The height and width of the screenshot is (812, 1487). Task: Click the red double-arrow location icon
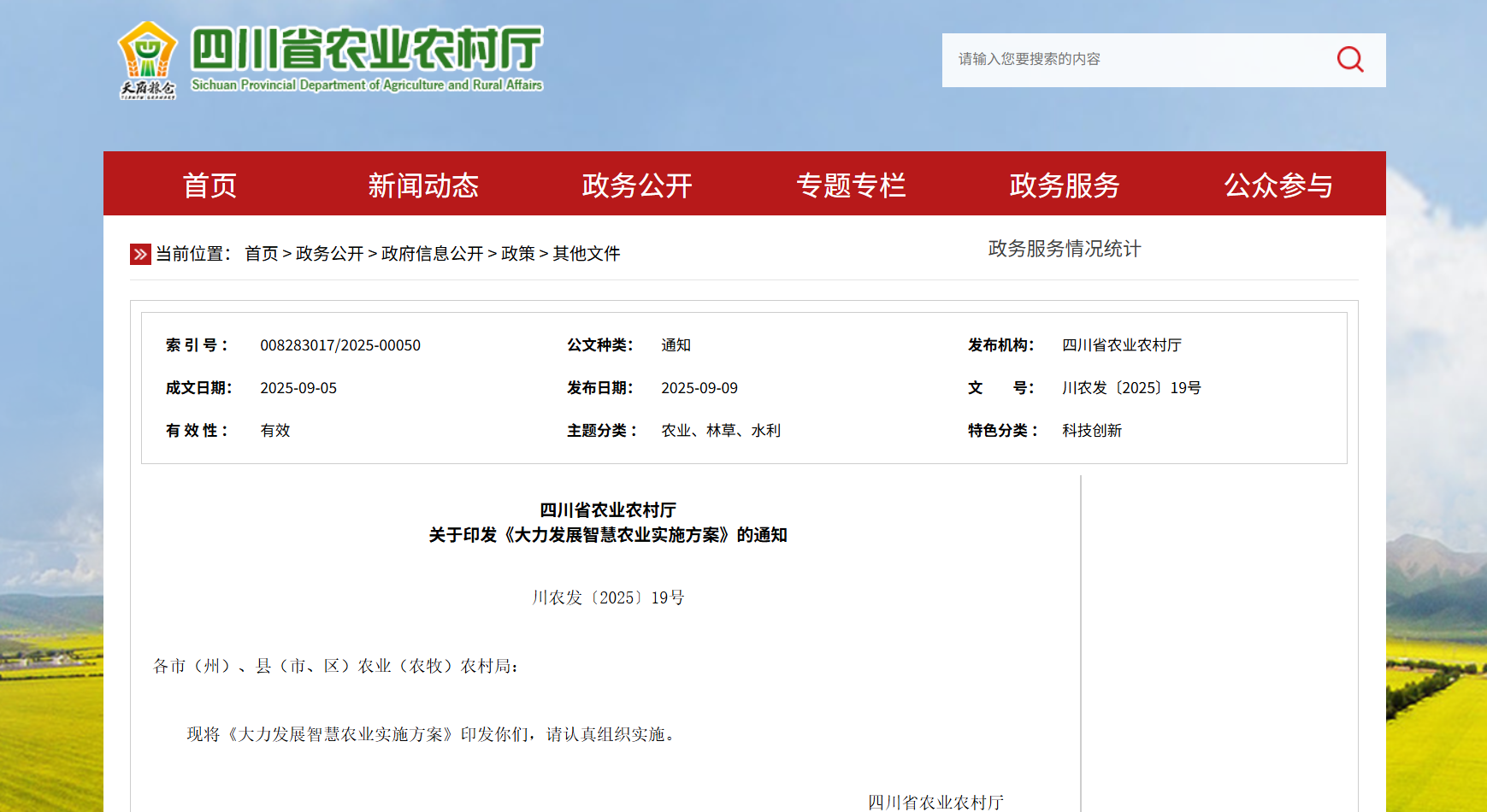pyautogui.click(x=140, y=254)
